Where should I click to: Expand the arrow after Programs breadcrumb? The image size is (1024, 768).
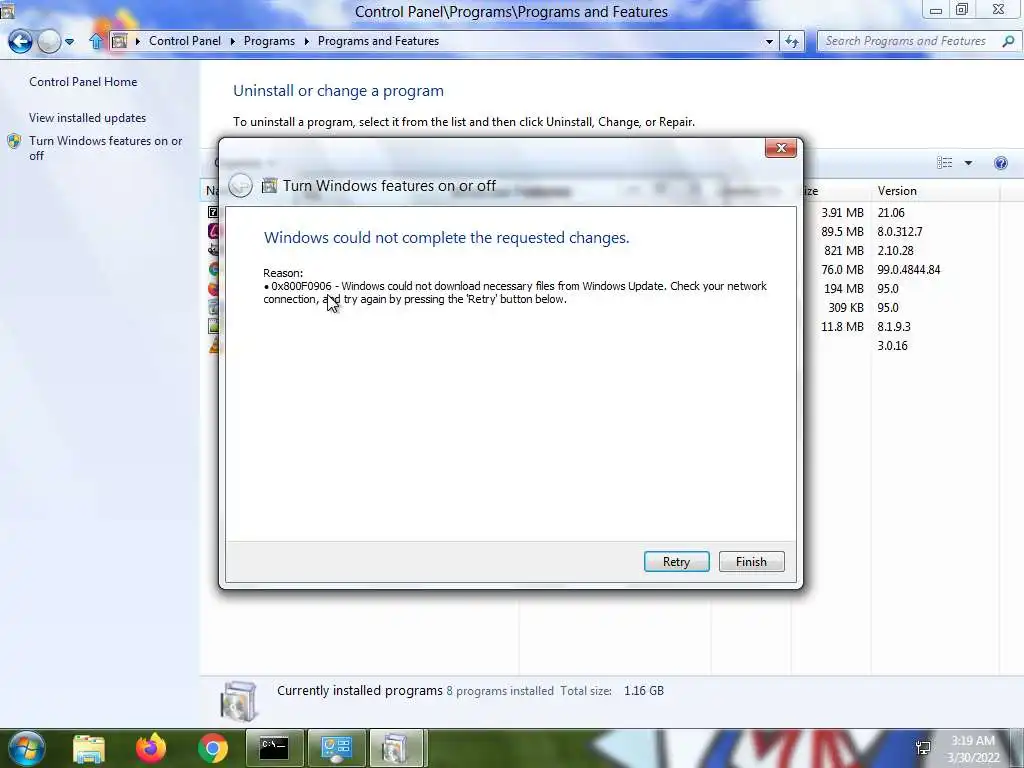click(306, 41)
